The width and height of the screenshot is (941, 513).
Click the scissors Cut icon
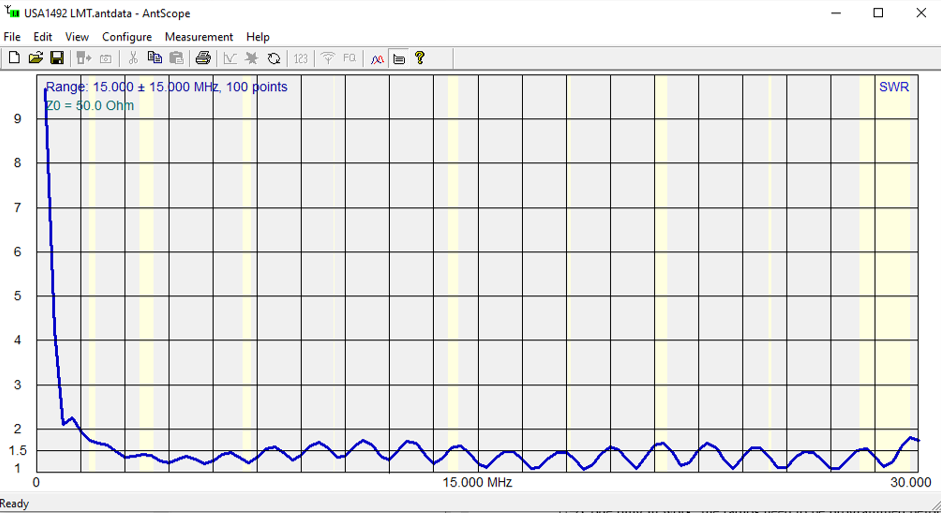133,58
